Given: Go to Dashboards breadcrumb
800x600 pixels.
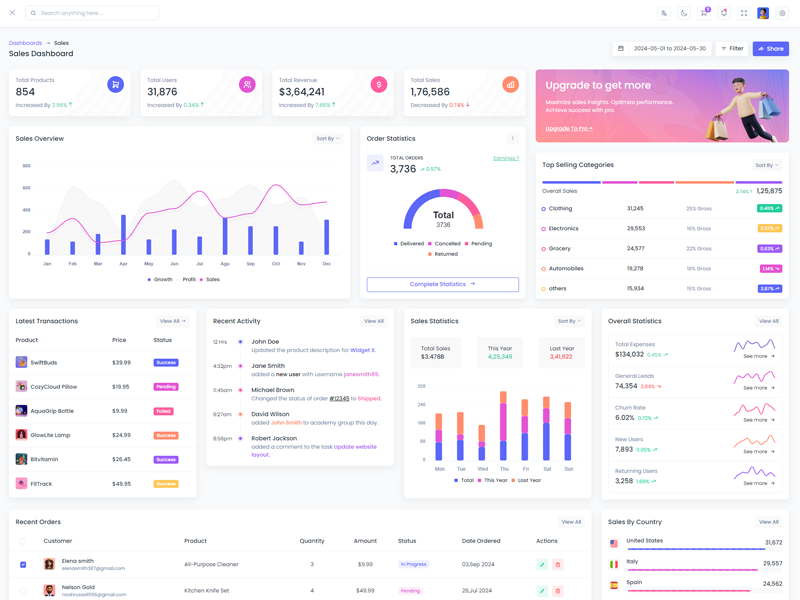Looking at the screenshot, I should [x=25, y=43].
